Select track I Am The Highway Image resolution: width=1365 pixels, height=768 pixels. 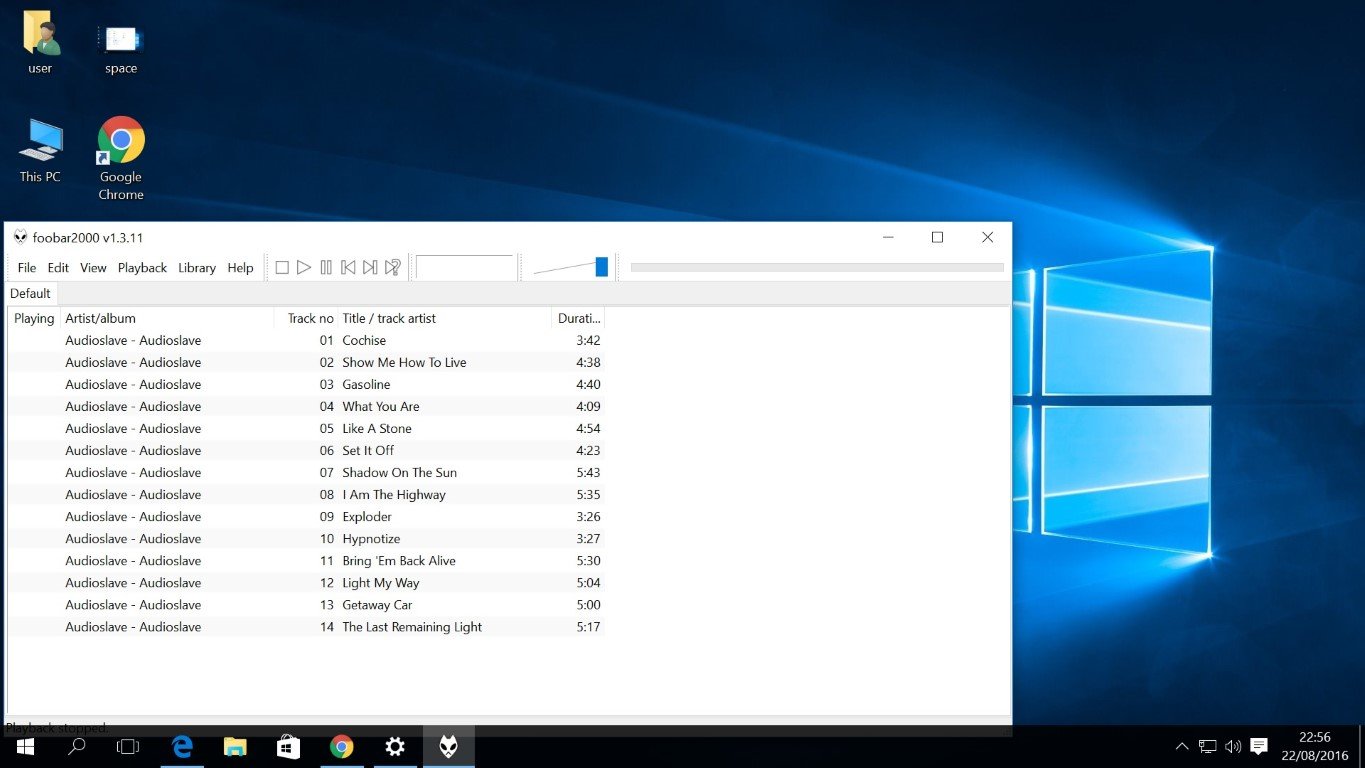tap(306, 494)
